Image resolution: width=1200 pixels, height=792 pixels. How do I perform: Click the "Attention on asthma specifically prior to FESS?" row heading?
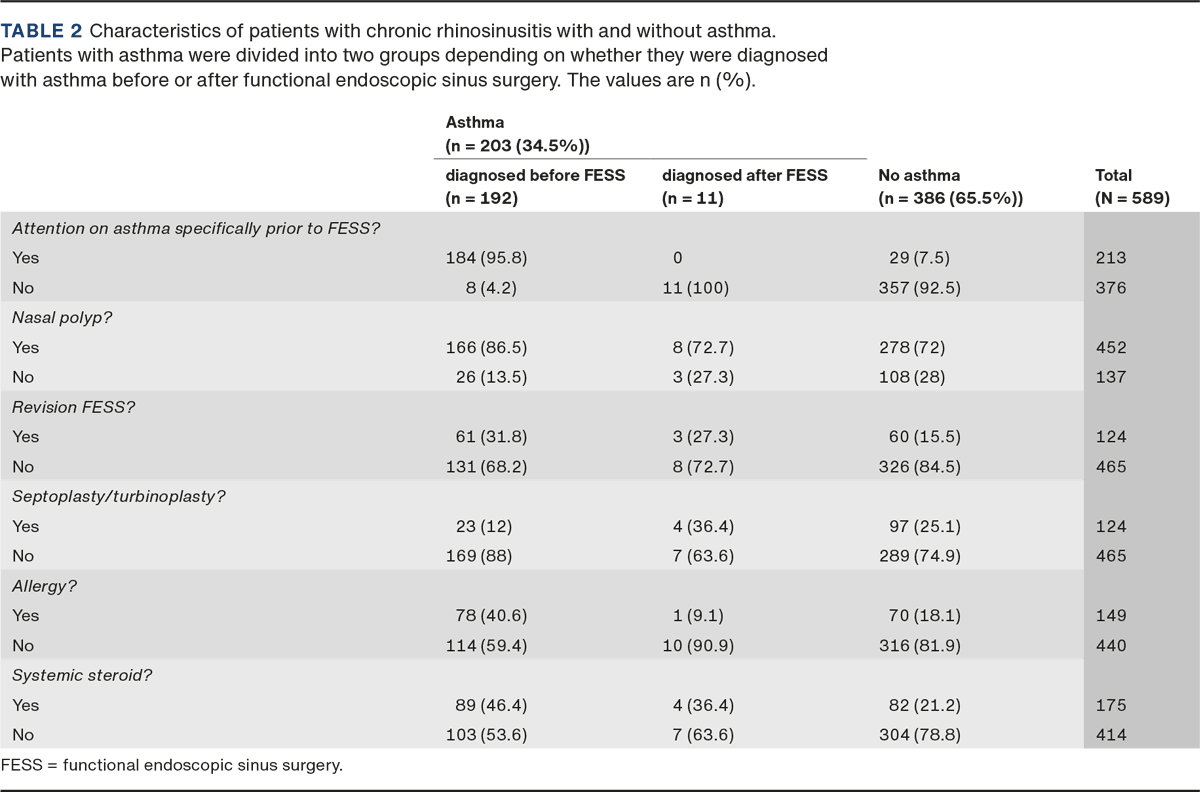click(197, 229)
